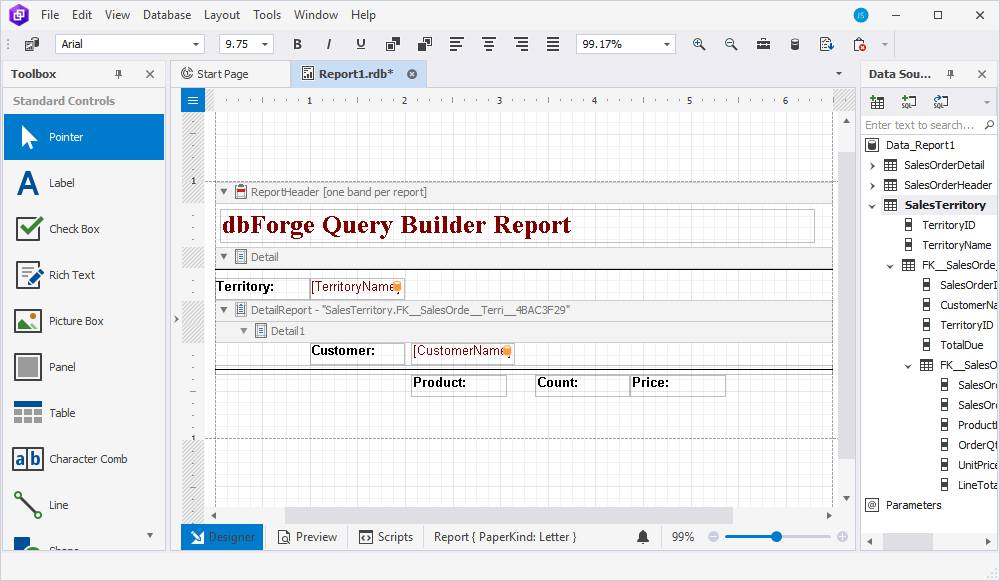Open the toolbox briefcase toolbar icon
The image size is (1000, 581).
tap(763, 44)
